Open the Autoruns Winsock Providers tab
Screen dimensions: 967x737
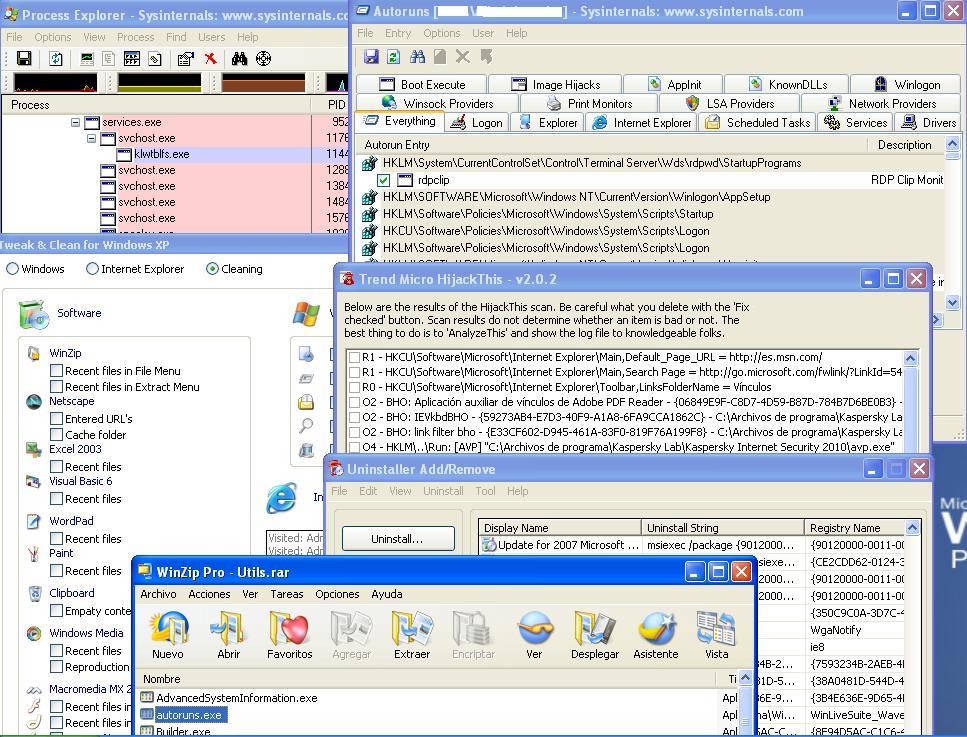(x=437, y=104)
